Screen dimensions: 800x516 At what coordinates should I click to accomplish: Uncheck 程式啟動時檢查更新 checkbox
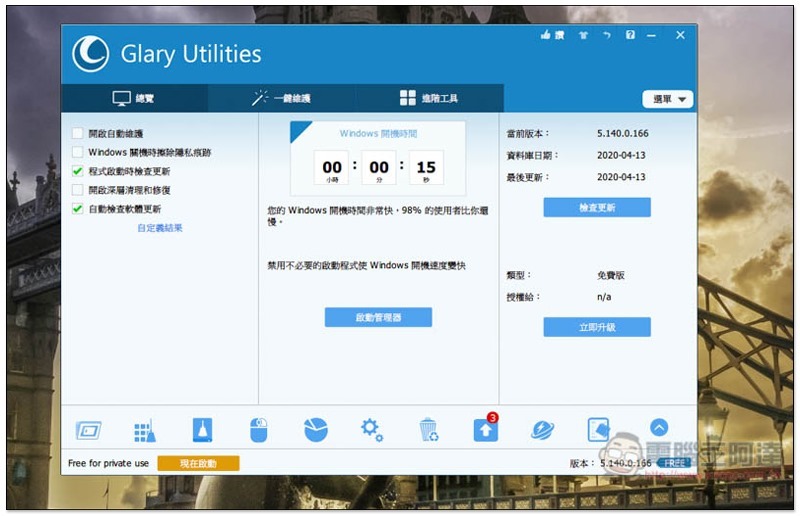pos(78,171)
